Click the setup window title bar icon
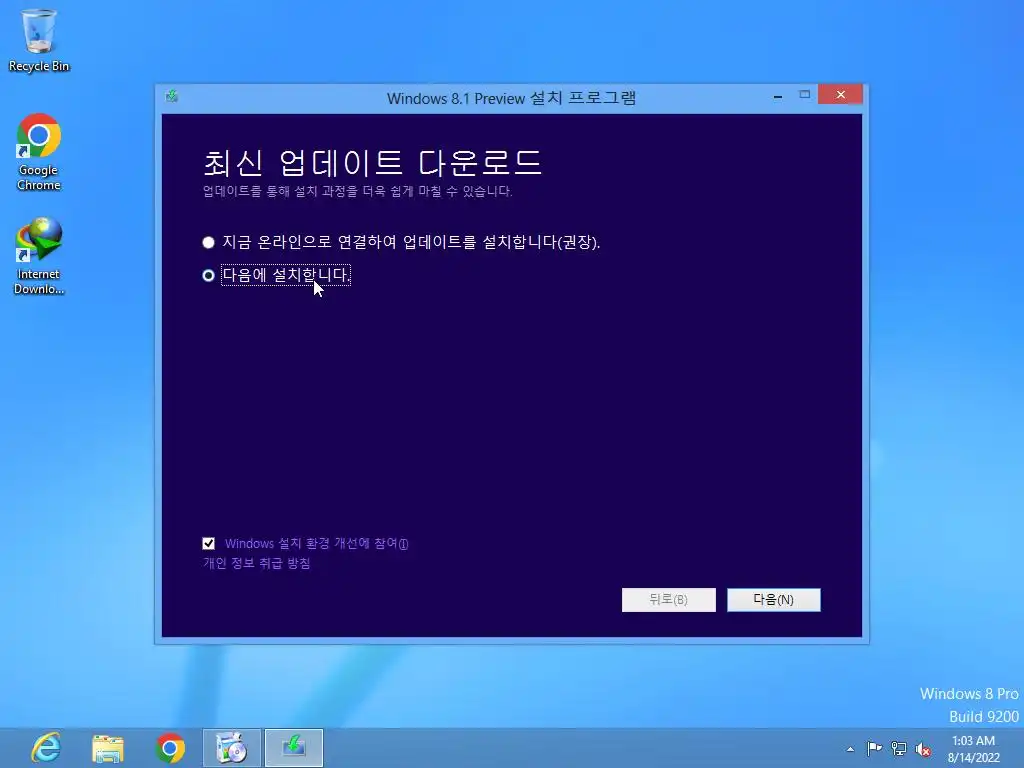 172,97
